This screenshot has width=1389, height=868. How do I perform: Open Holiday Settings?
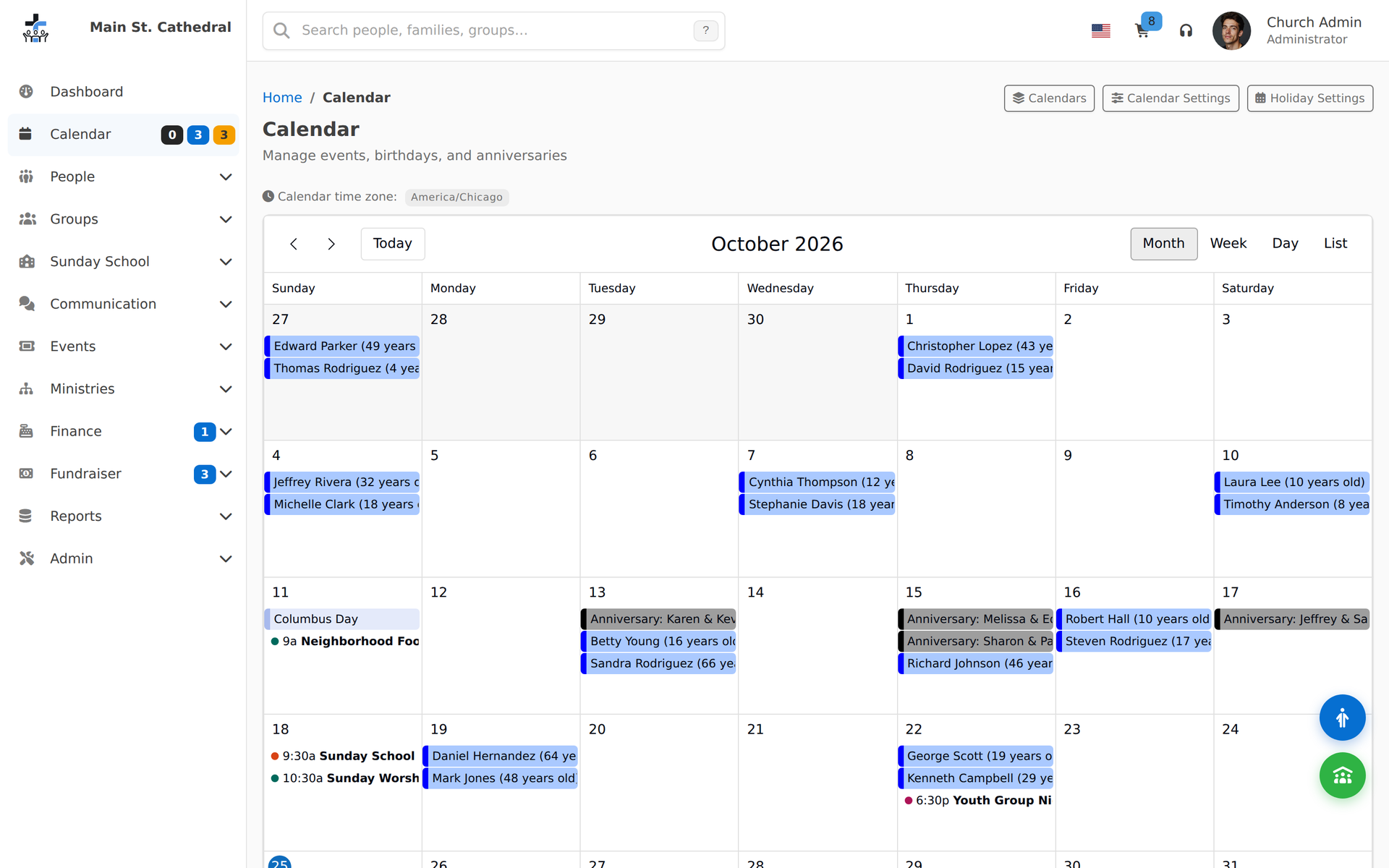point(1310,98)
